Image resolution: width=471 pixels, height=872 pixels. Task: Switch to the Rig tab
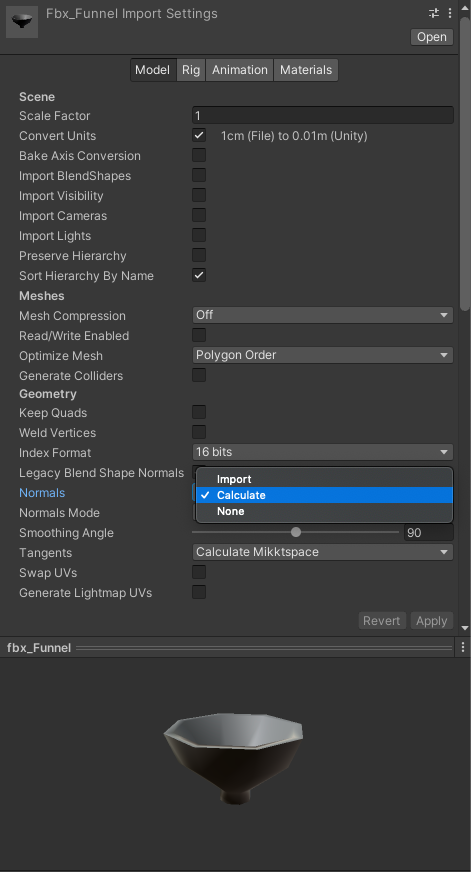(191, 70)
